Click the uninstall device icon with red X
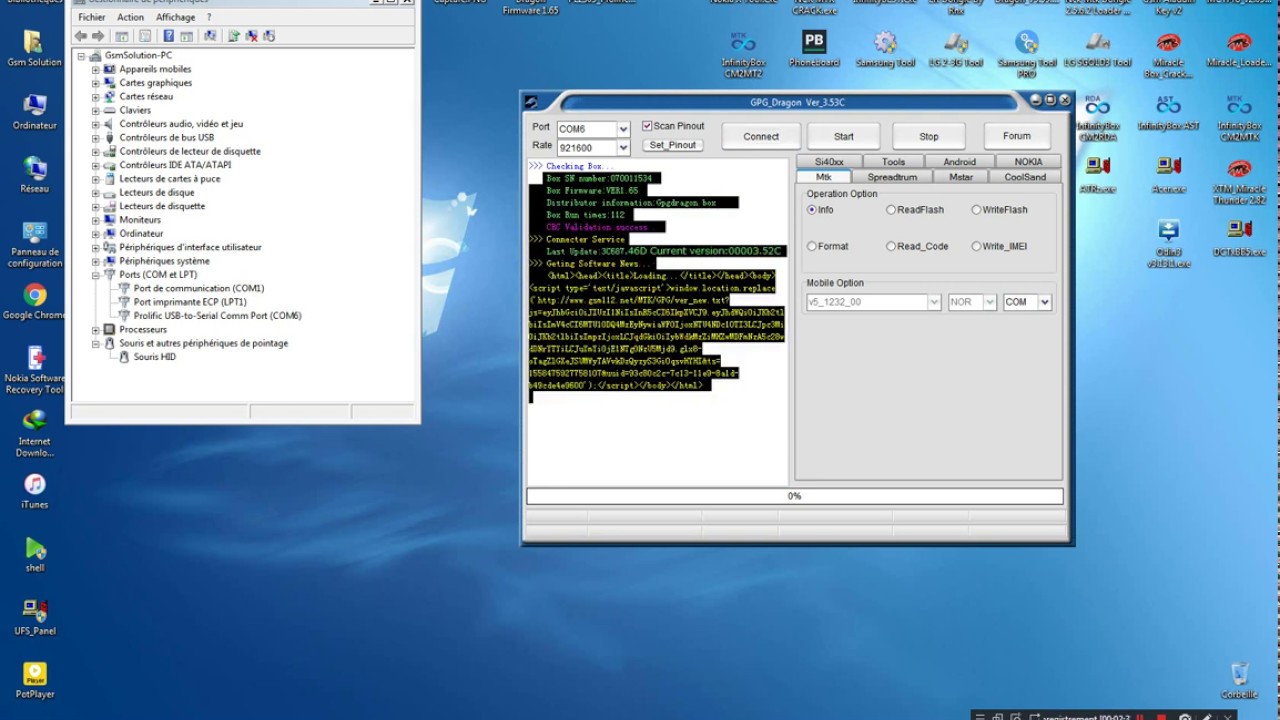The height and width of the screenshot is (720, 1280). 251,36
